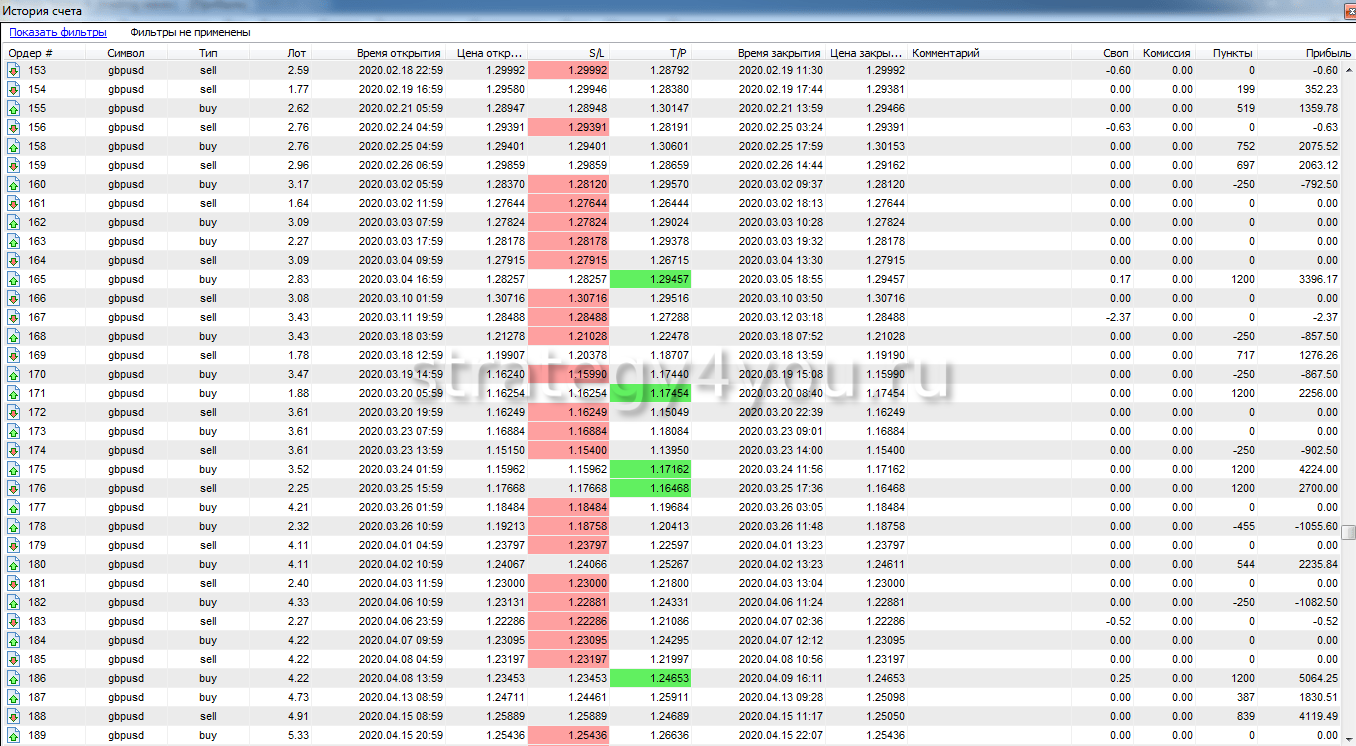Click the order icon for order 181
Screen dimensions: 1356x746
click(14, 583)
